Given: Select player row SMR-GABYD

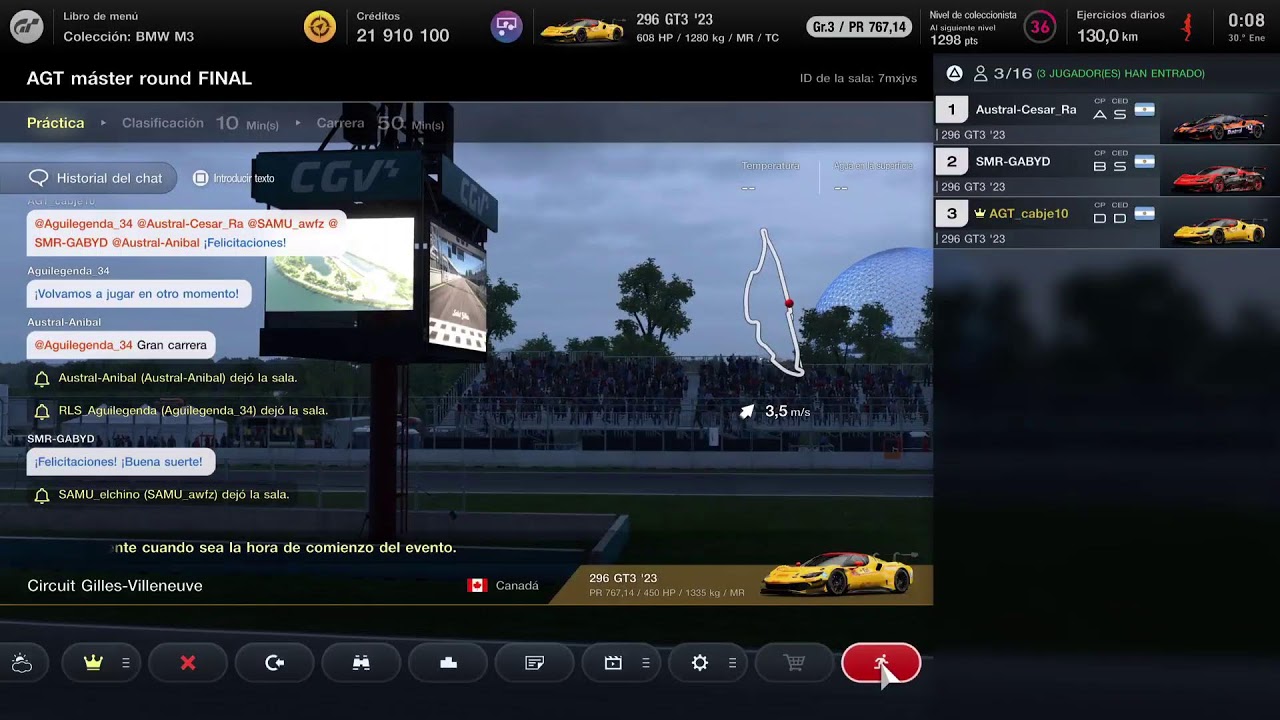Looking at the screenshot, I should pyautogui.click(x=1107, y=171).
